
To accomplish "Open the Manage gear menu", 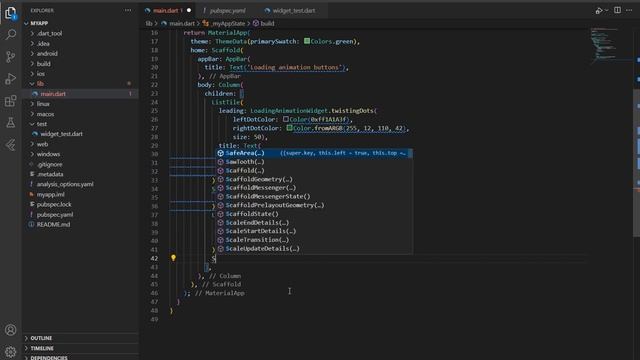I will pyautogui.click(x=11, y=351).
